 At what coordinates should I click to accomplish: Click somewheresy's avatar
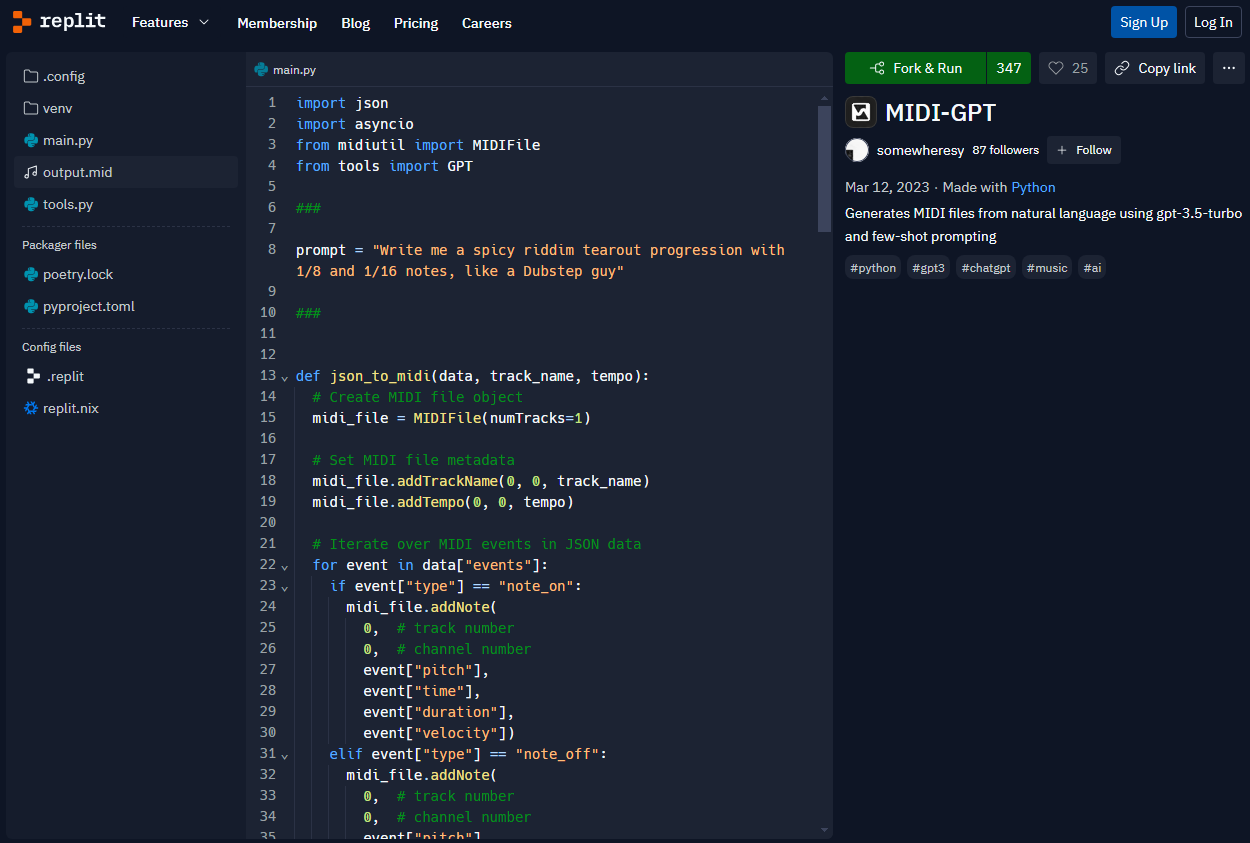857,150
